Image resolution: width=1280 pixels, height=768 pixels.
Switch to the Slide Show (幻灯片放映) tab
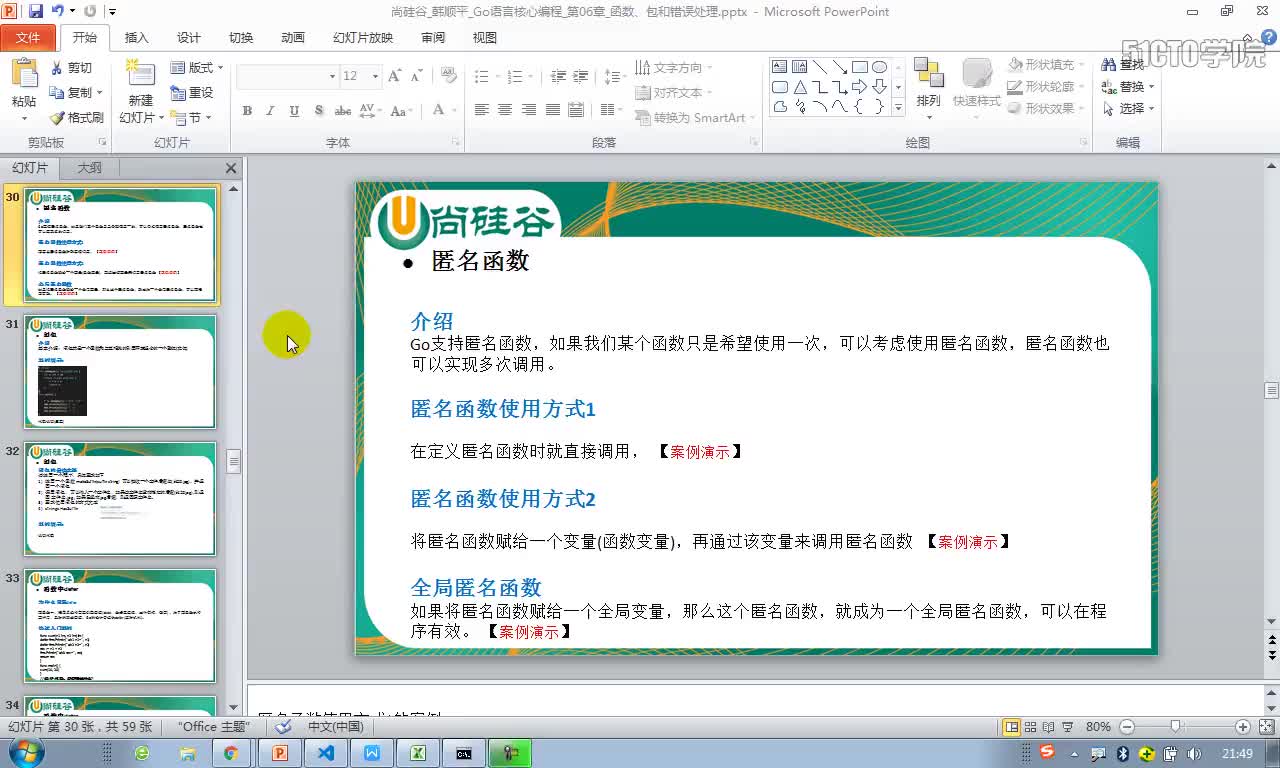[363, 37]
